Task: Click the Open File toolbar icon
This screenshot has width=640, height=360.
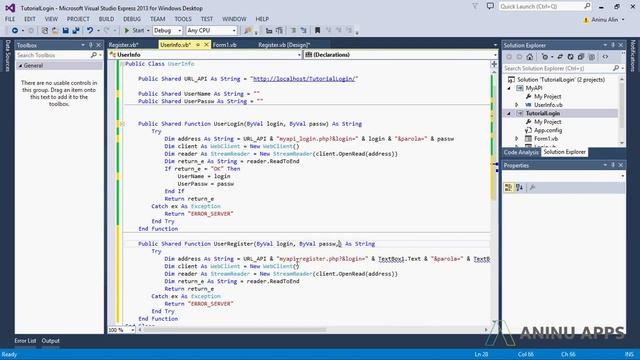Action: (x=55, y=31)
